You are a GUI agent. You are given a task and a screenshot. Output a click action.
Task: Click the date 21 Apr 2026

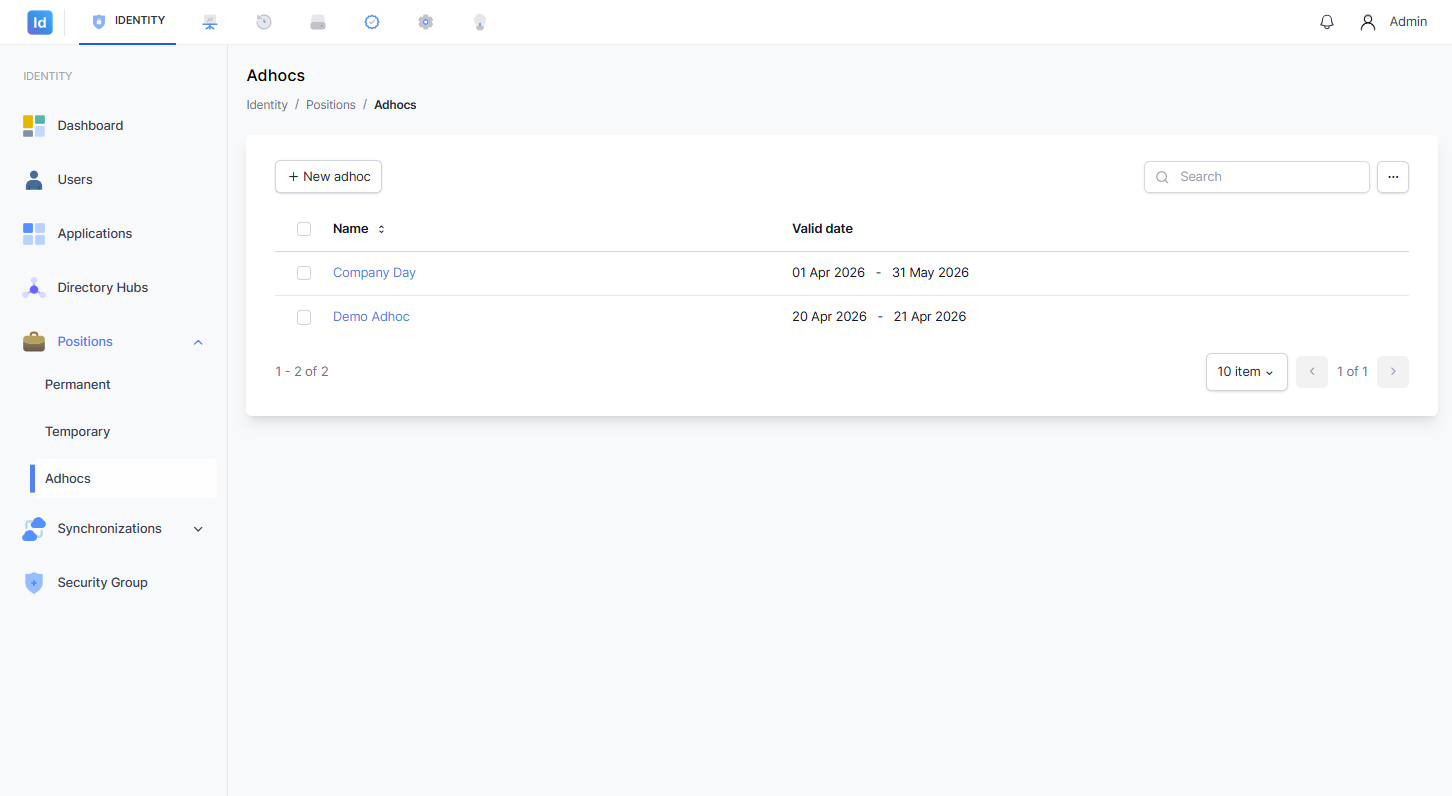pyautogui.click(x=930, y=317)
